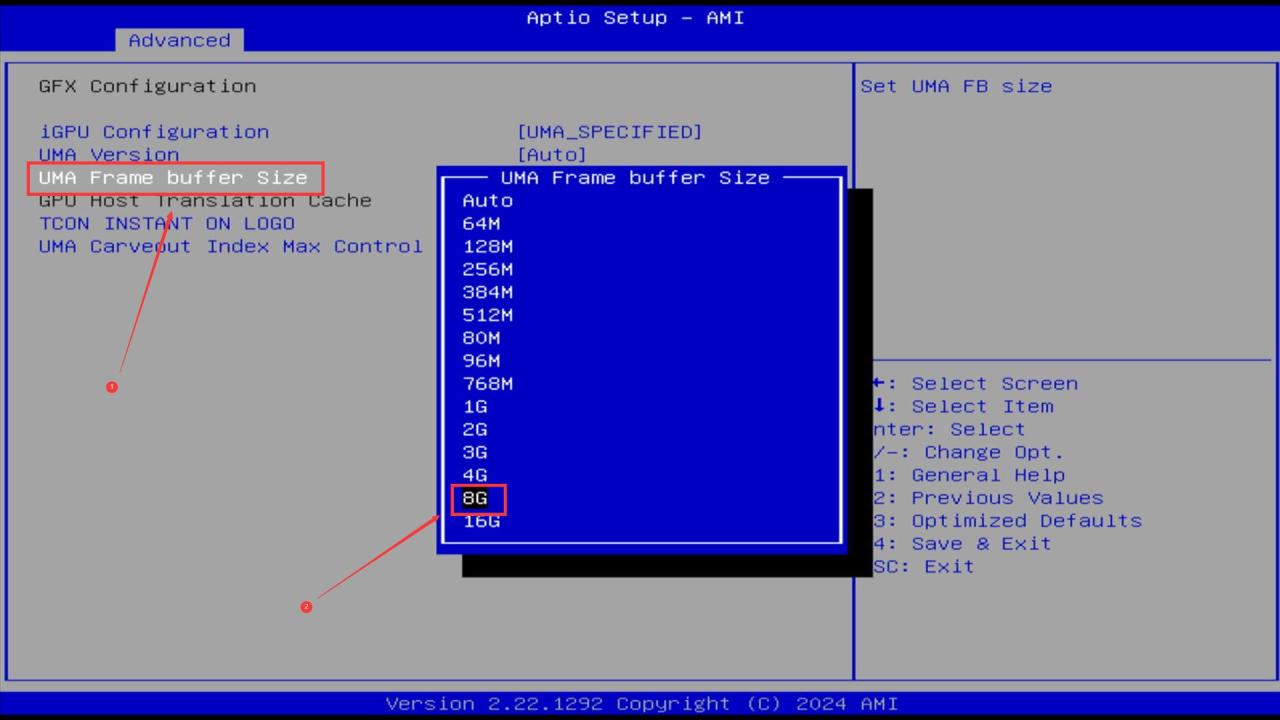This screenshot has width=1280, height=720.
Task: Choose 2G frame buffer size
Action: (x=475, y=430)
